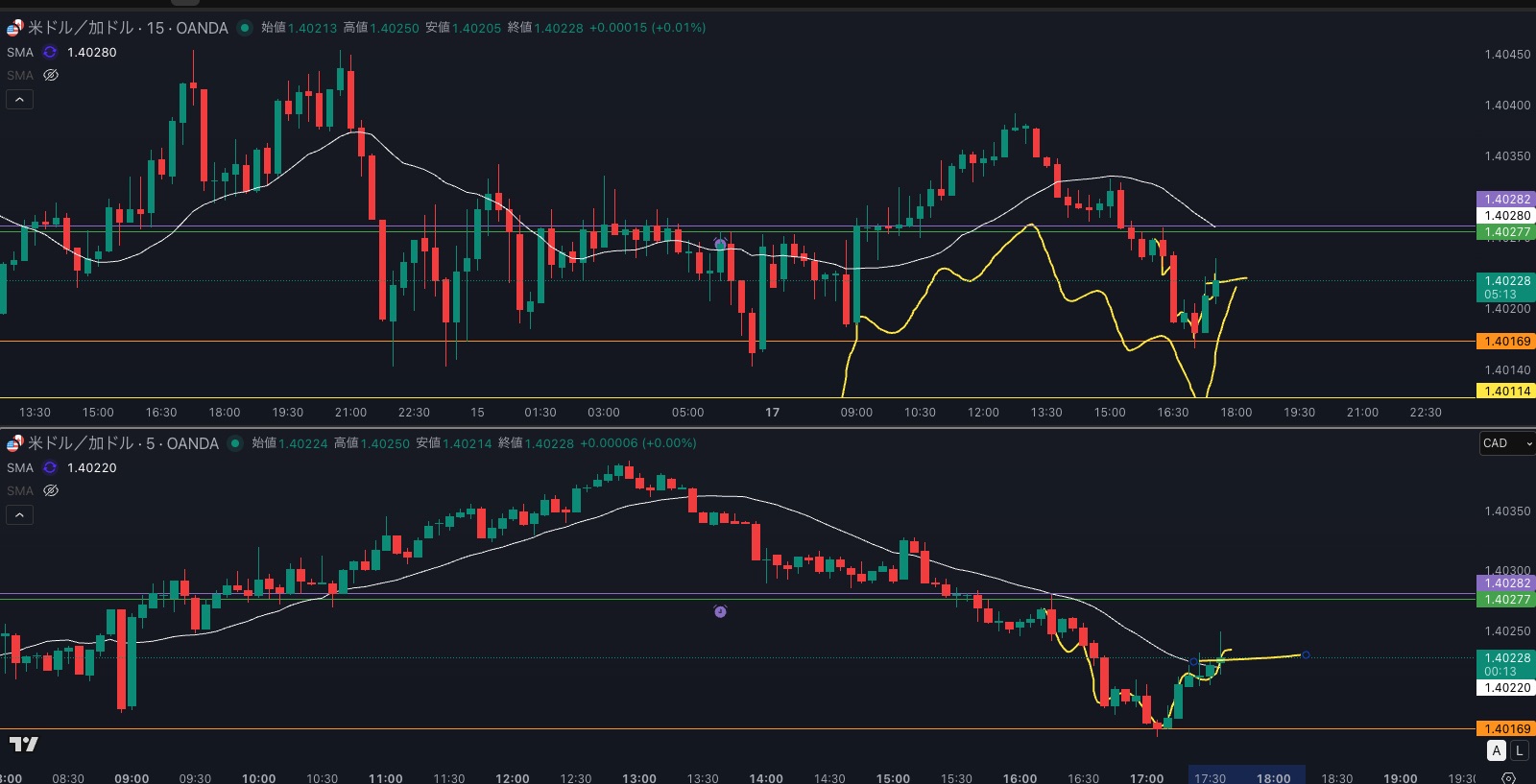This screenshot has width=1536, height=784.
Task: Select the orange 1.40169 price label in the upper chart
Action: (x=1505, y=342)
